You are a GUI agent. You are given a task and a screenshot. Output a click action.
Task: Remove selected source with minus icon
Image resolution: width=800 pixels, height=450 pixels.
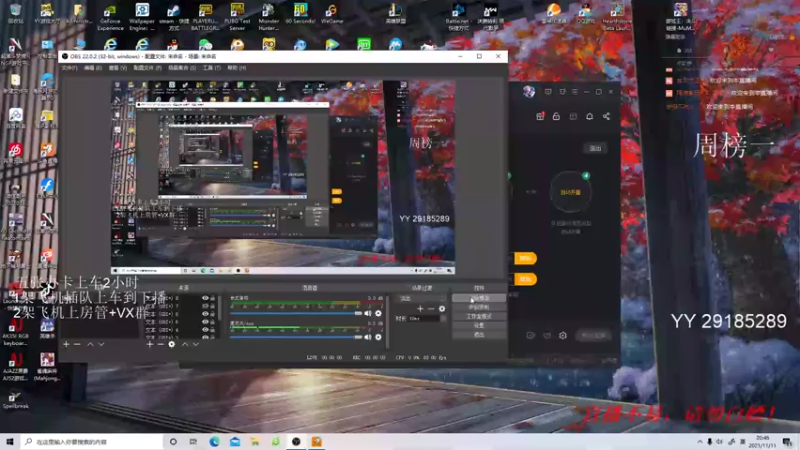(161, 344)
